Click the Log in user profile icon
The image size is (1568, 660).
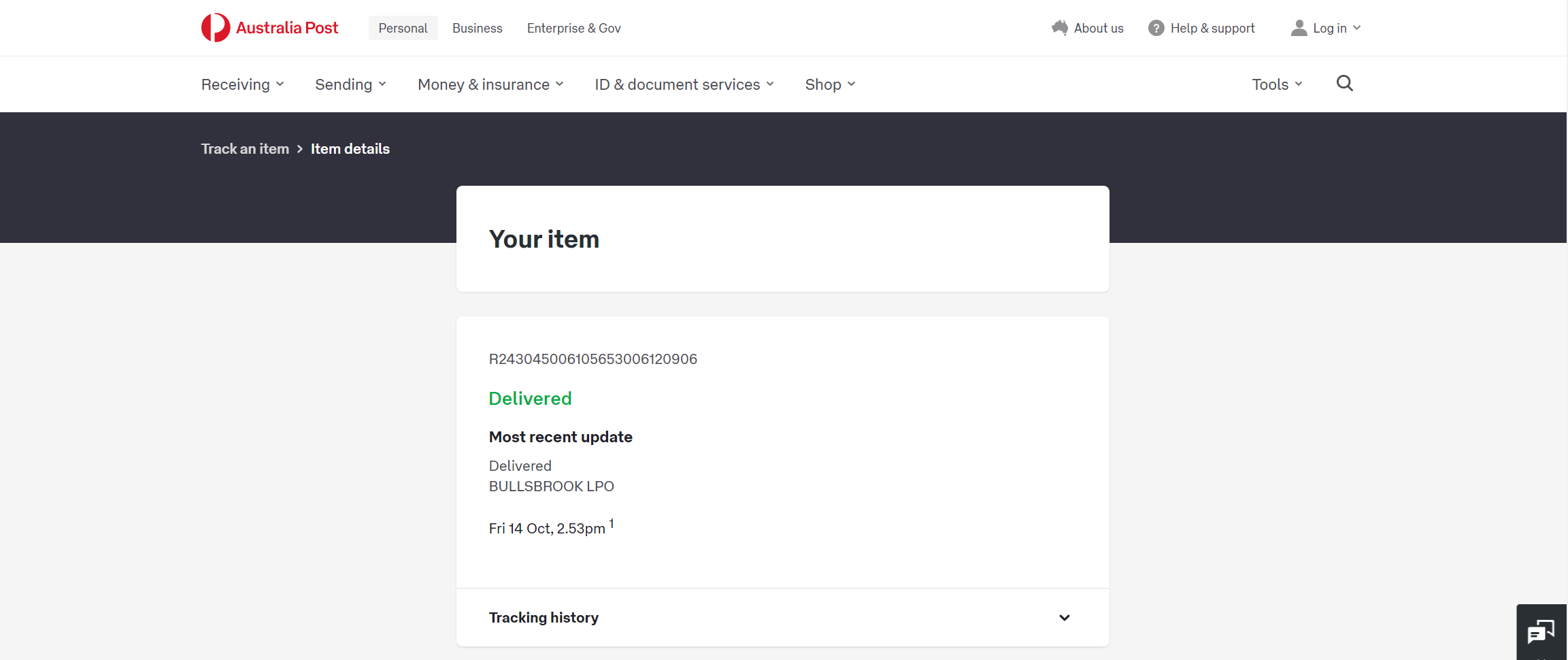(x=1299, y=28)
